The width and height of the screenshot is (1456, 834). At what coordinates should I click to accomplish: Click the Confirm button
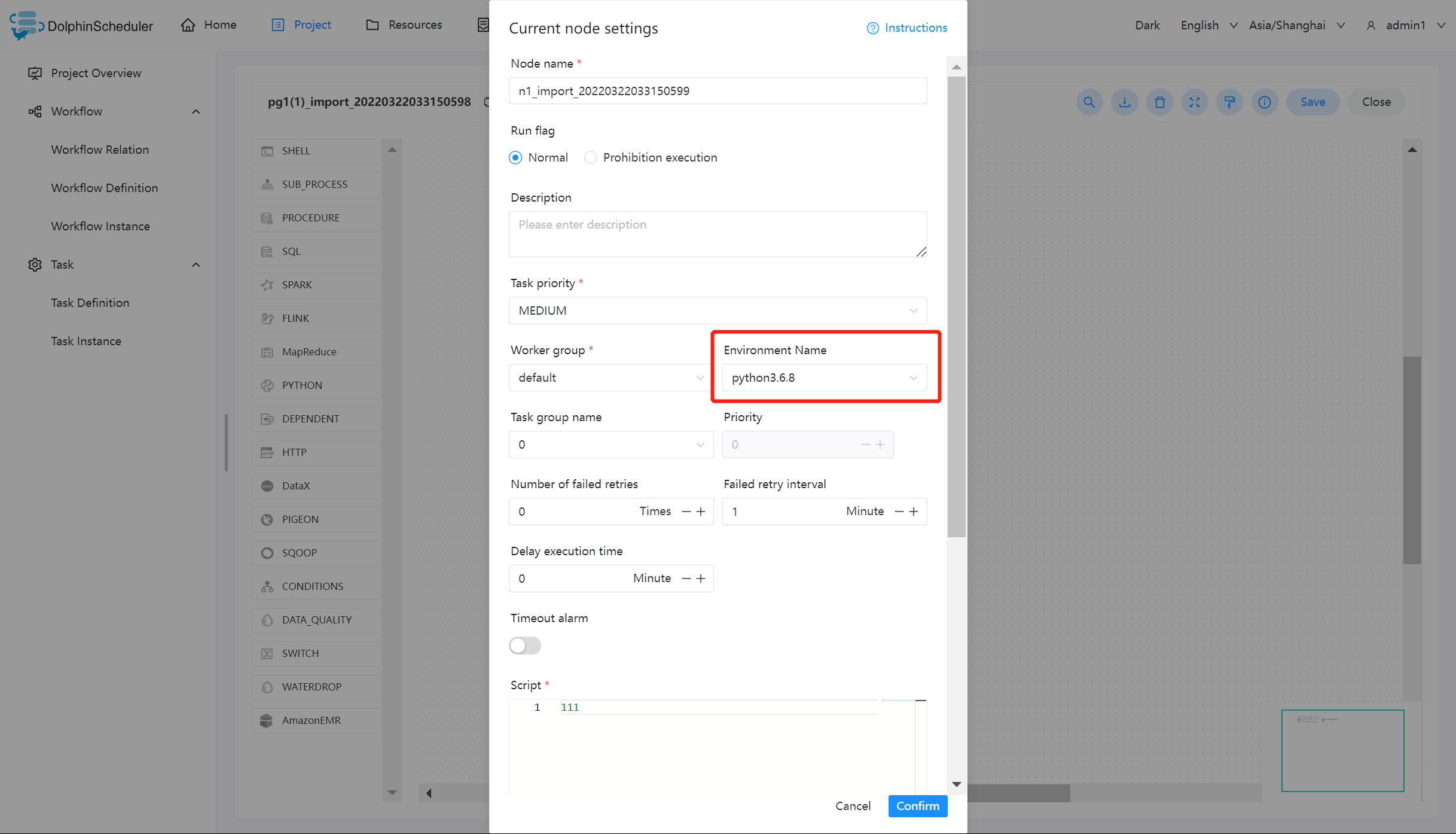pyautogui.click(x=915, y=805)
